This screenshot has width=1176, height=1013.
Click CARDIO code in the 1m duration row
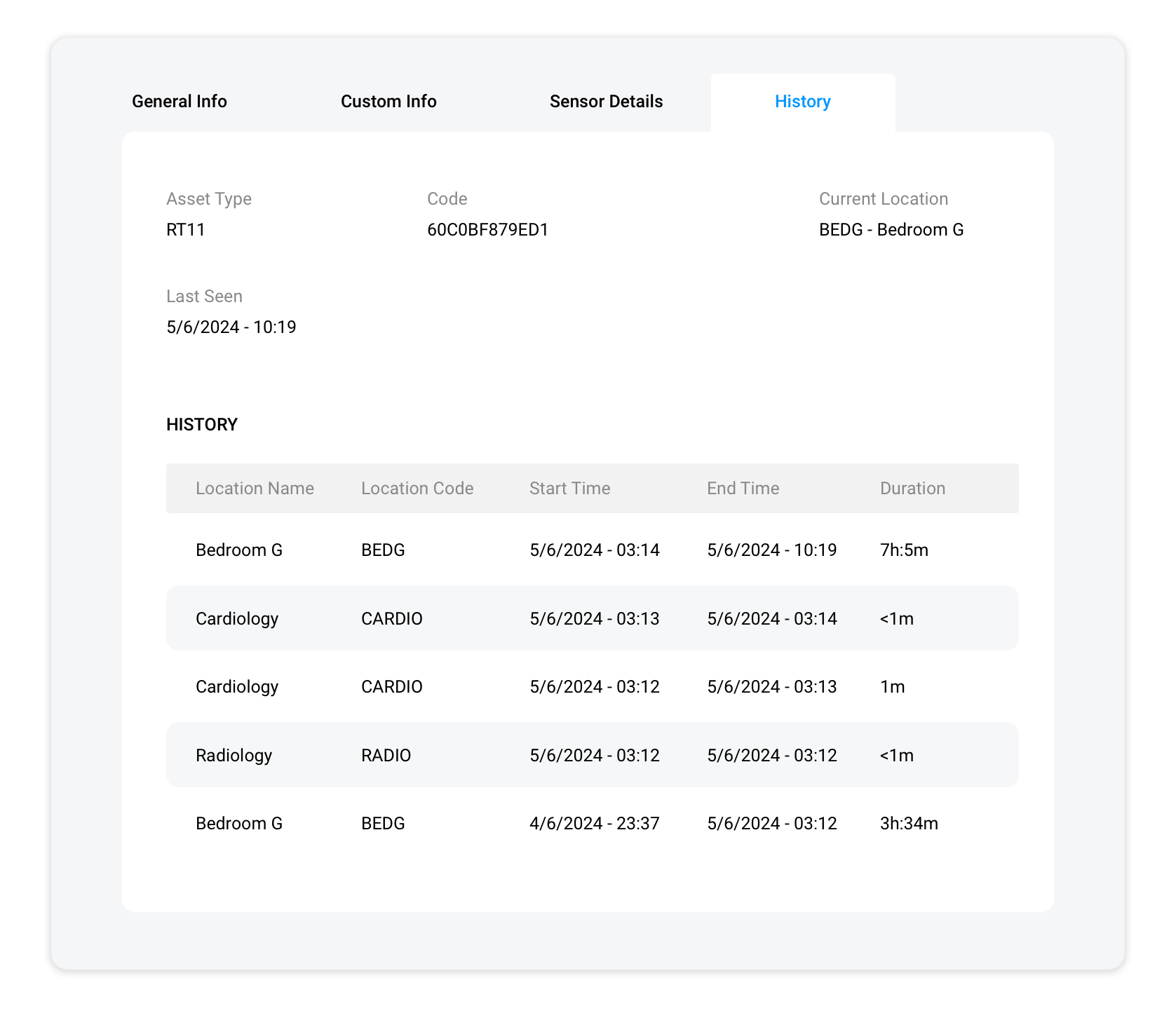pyautogui.click(x=392, y=686)
